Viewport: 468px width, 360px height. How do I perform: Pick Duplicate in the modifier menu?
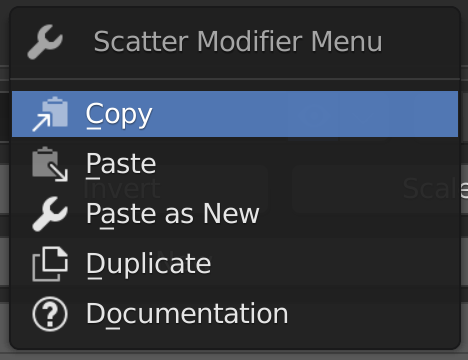point(235,264)
